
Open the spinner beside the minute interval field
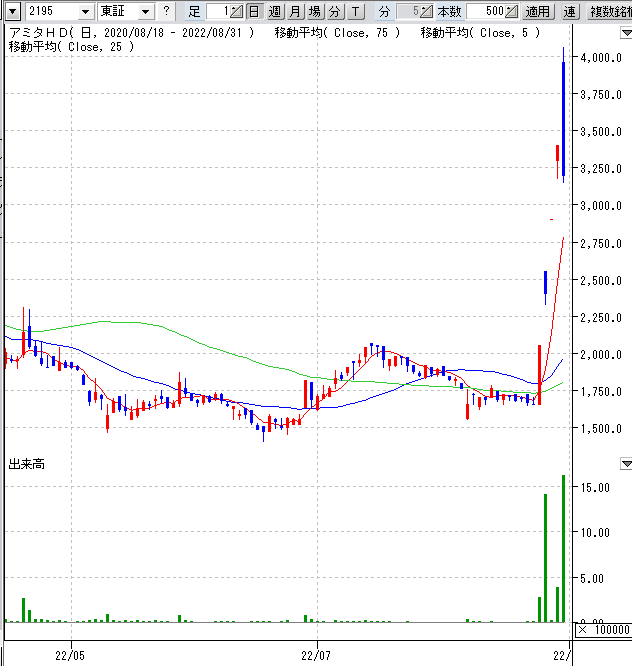427,11
